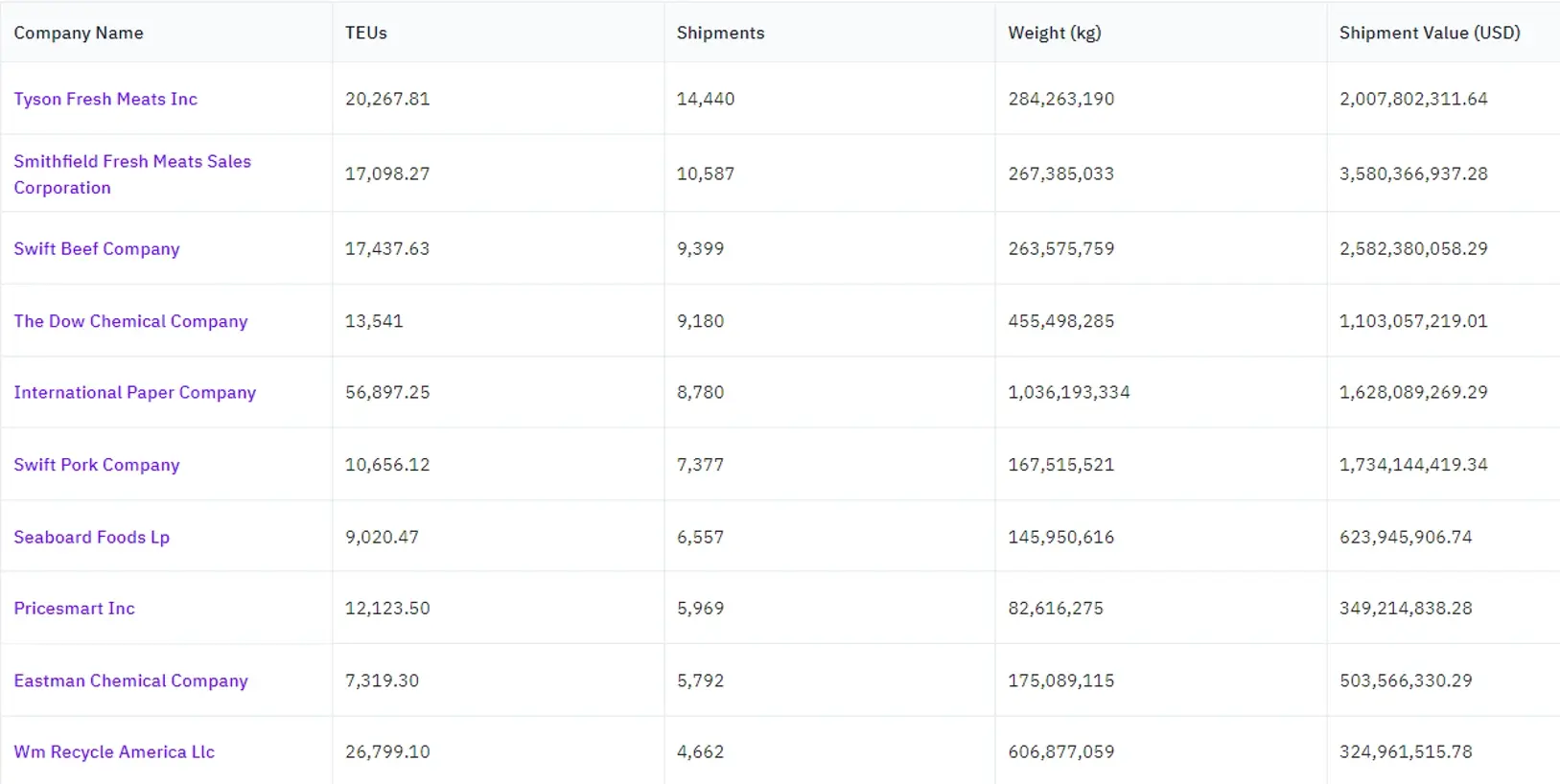Select weight value 455,498,285
Screen dimensions: 1560x784
1061,321
